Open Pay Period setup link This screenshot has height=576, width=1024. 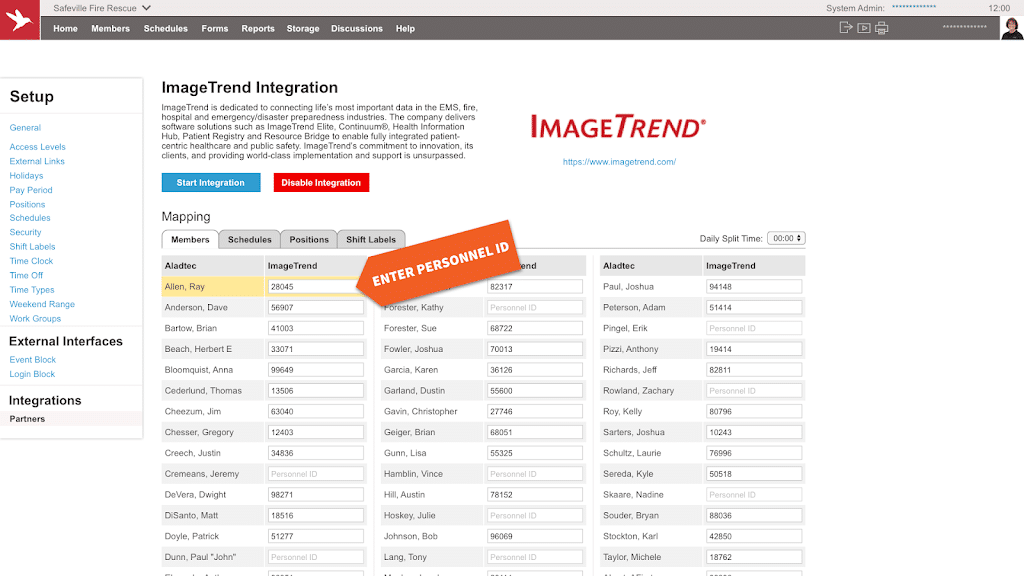[31, 190]
